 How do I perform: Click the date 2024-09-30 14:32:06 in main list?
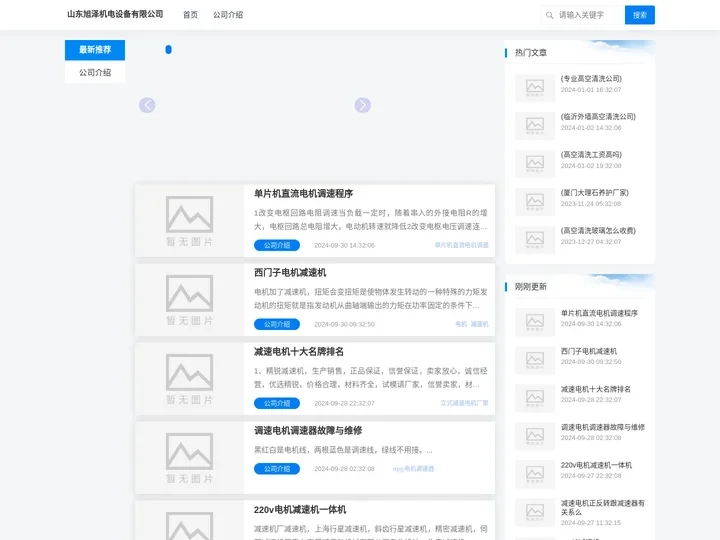[x=344, y=245]
